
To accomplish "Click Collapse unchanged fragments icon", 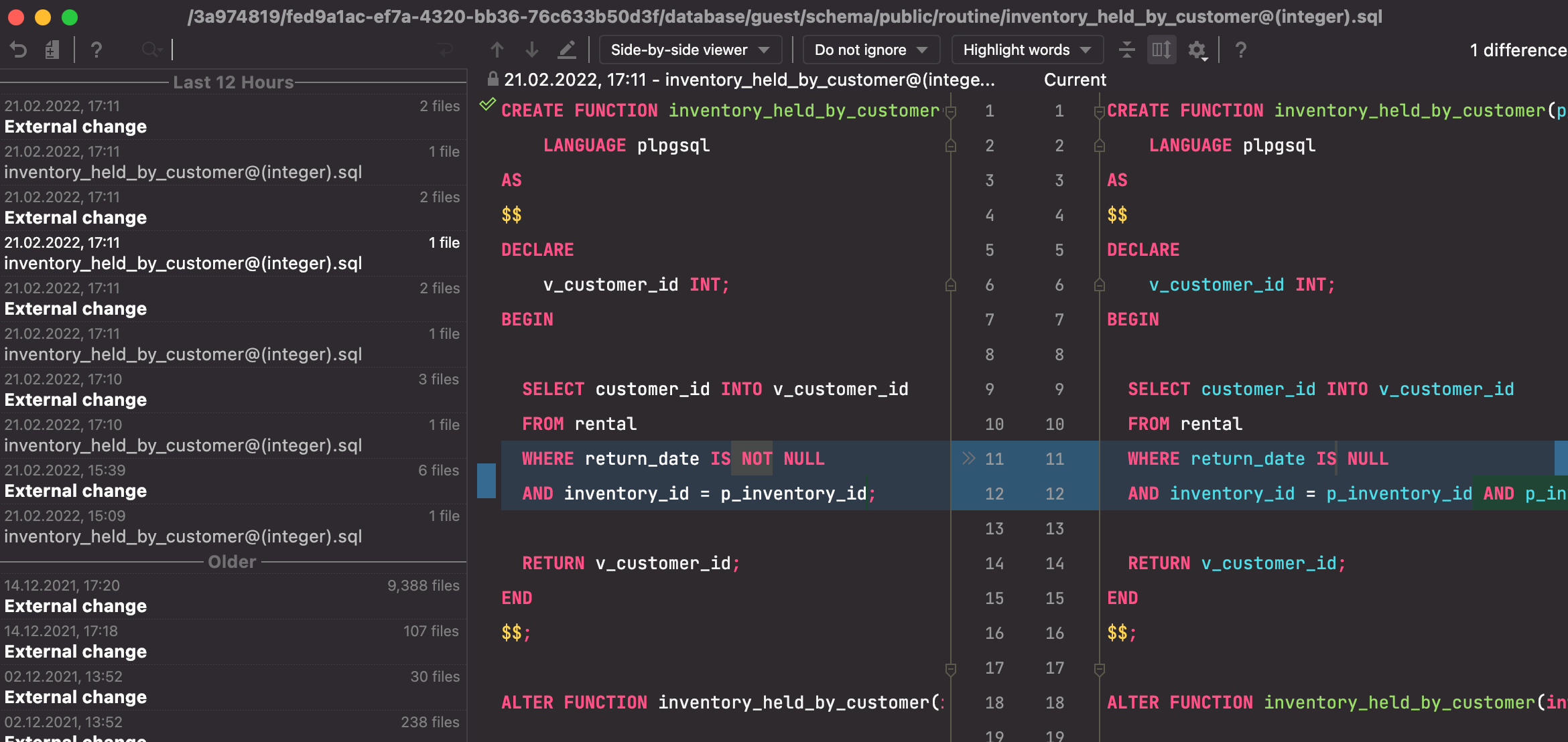I will [x=1127, y=50].
